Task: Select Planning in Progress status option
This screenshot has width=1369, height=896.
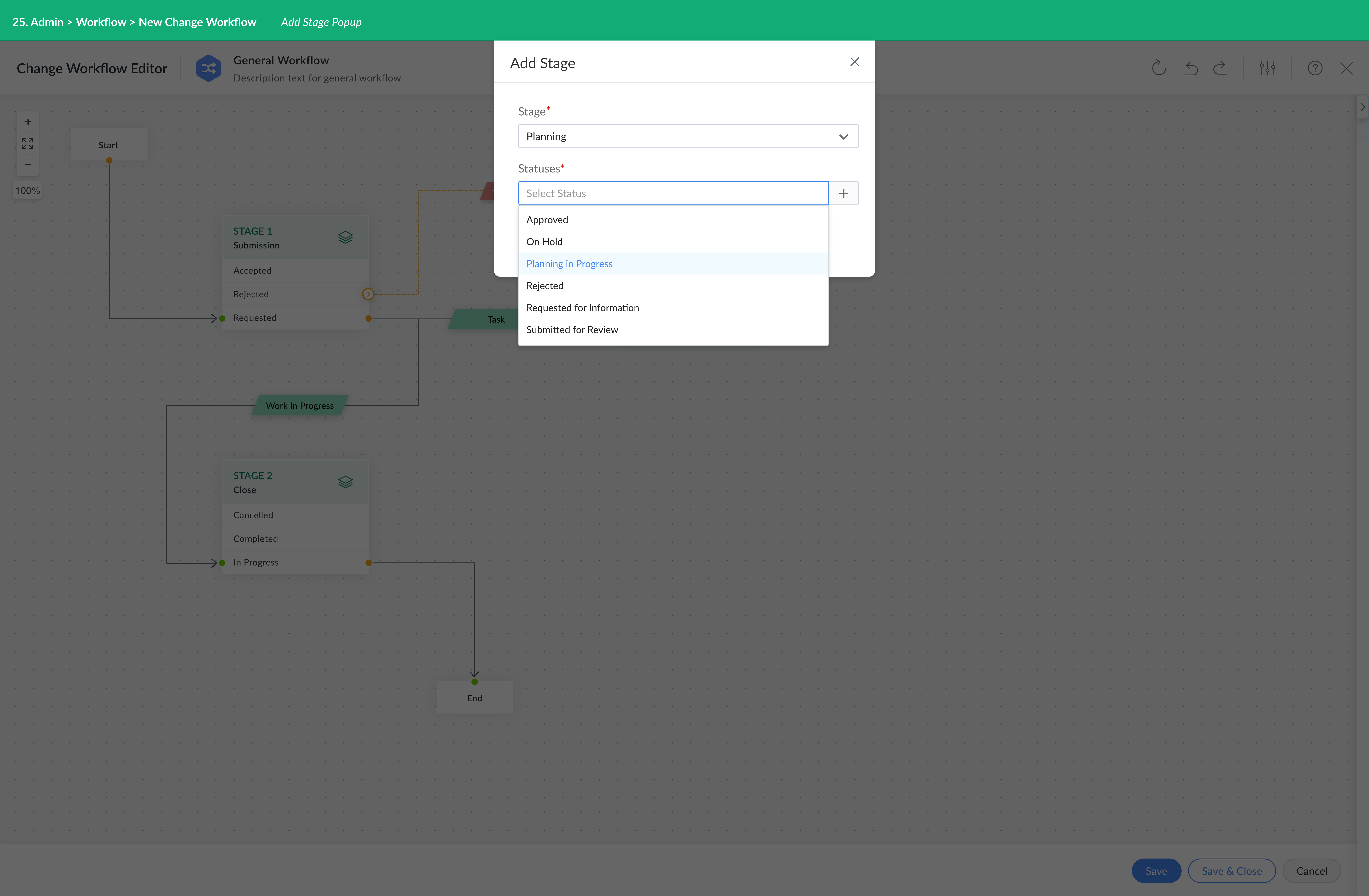Action: point(673,263)
